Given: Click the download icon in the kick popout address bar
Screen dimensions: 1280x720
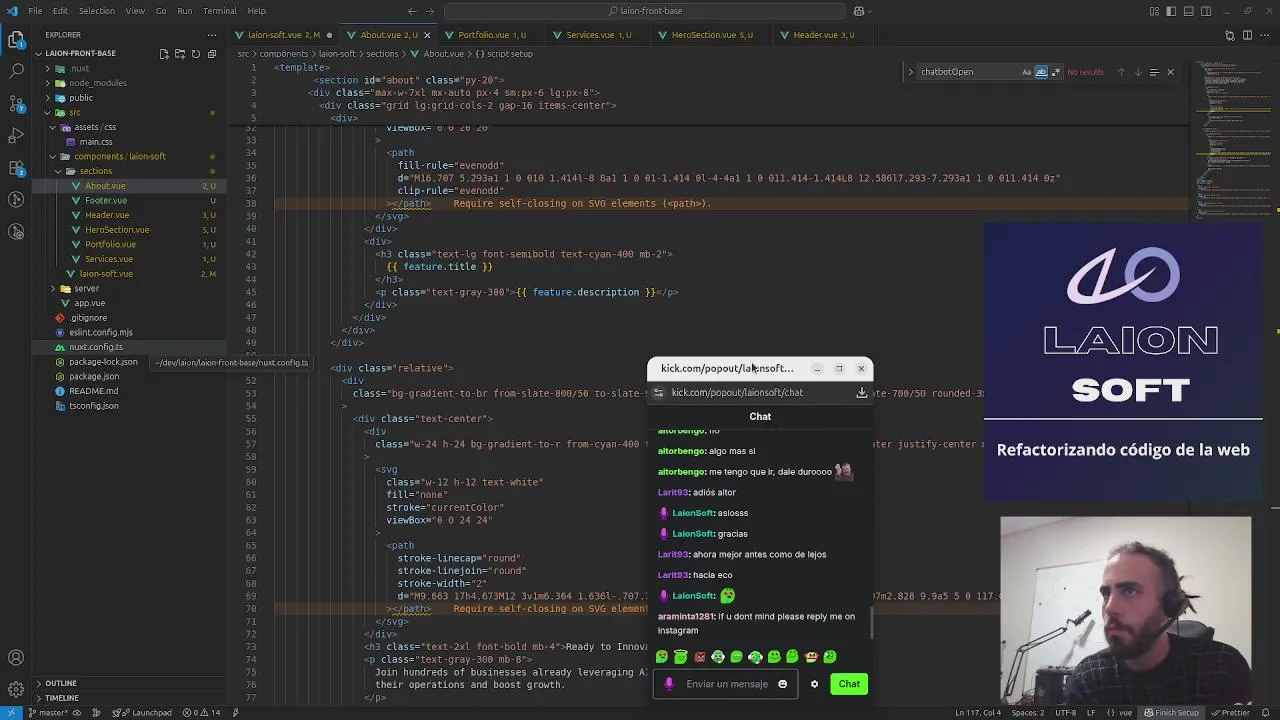Looking at the screenshot, I should coord(861,393).
